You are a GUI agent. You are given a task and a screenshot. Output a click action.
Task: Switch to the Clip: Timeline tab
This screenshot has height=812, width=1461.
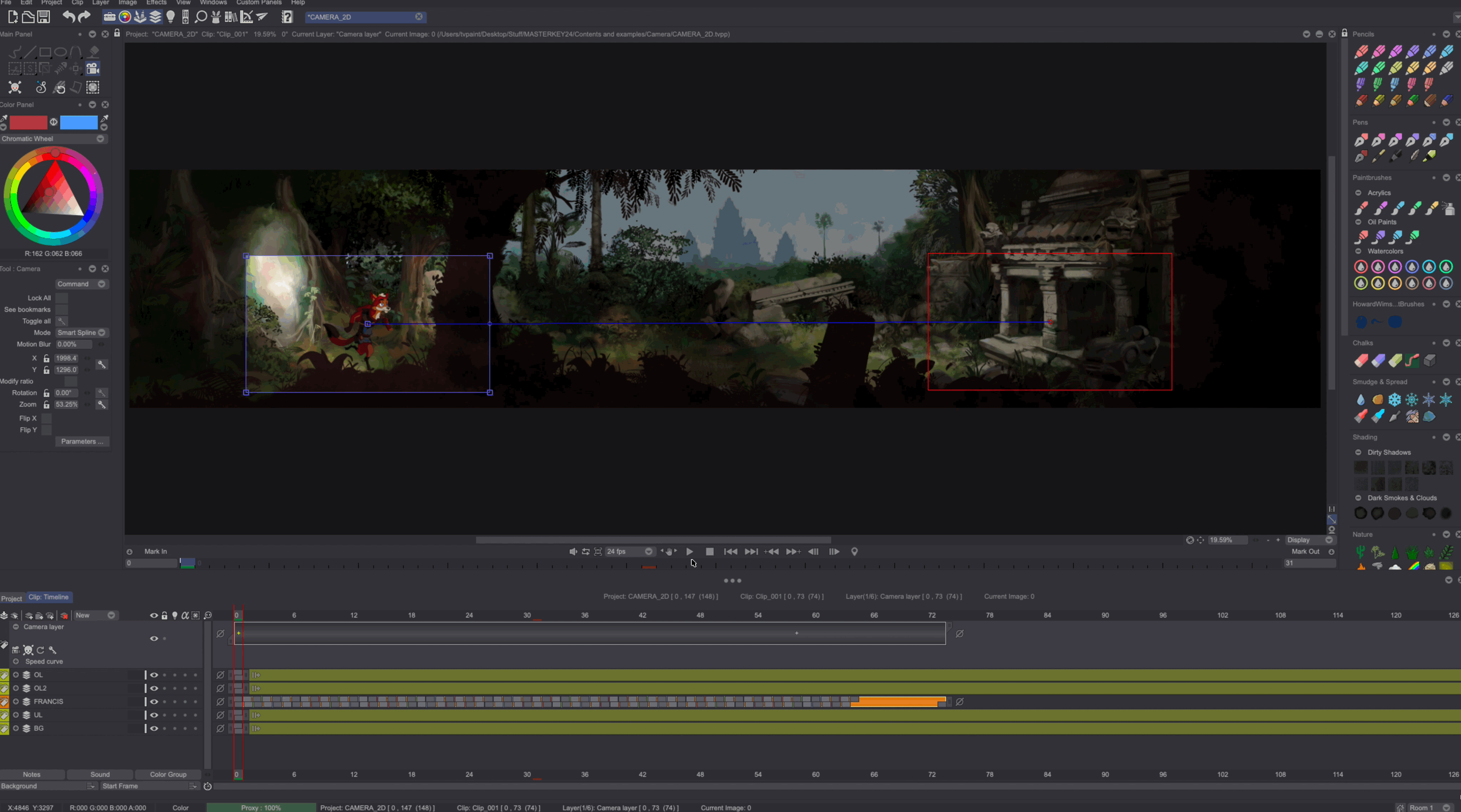[x=49, y=597]
